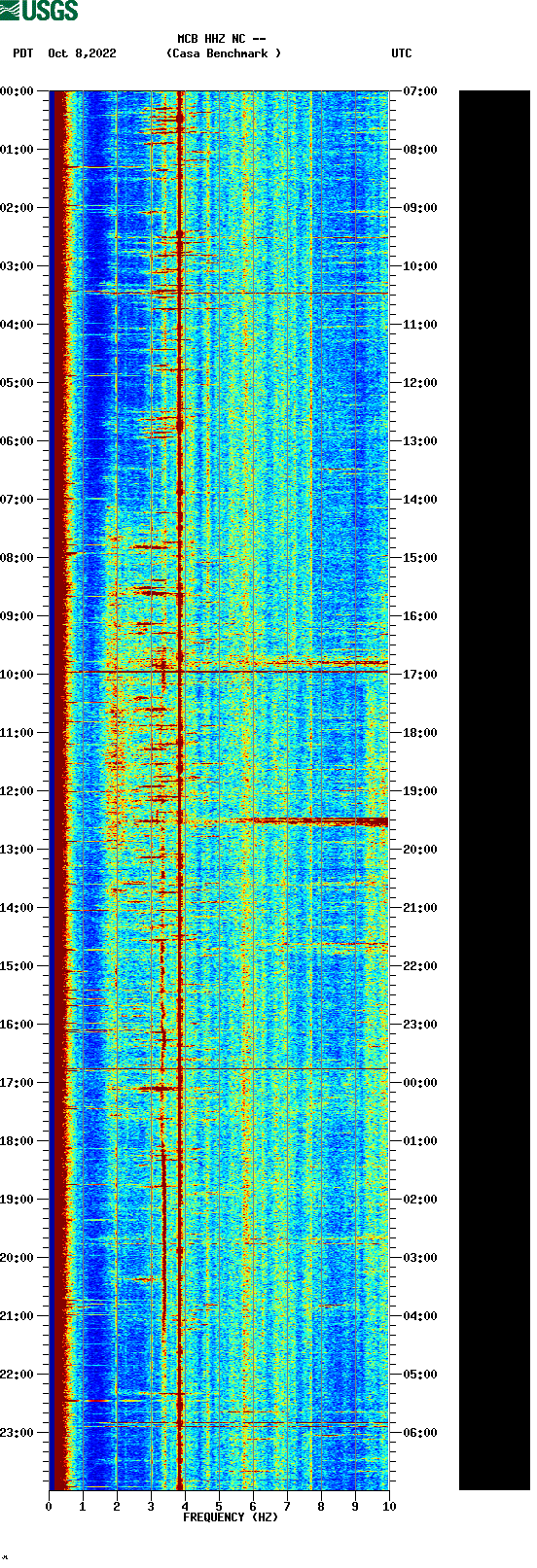Click the 00:00 PDT time label
The width and height of the screenshot is (537, 1568).
pos(17,91)
